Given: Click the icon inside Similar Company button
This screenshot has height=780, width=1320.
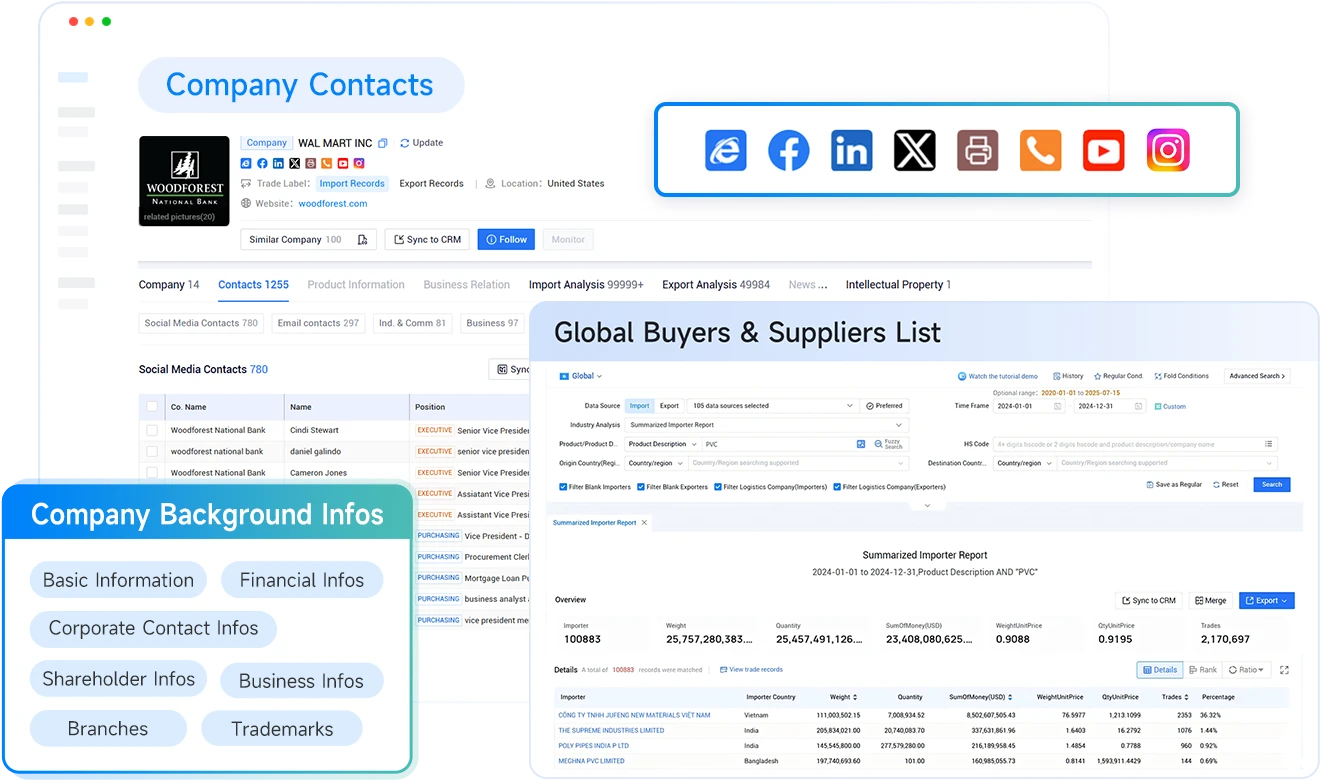Looking at the screenshot, I should point(362,240).
